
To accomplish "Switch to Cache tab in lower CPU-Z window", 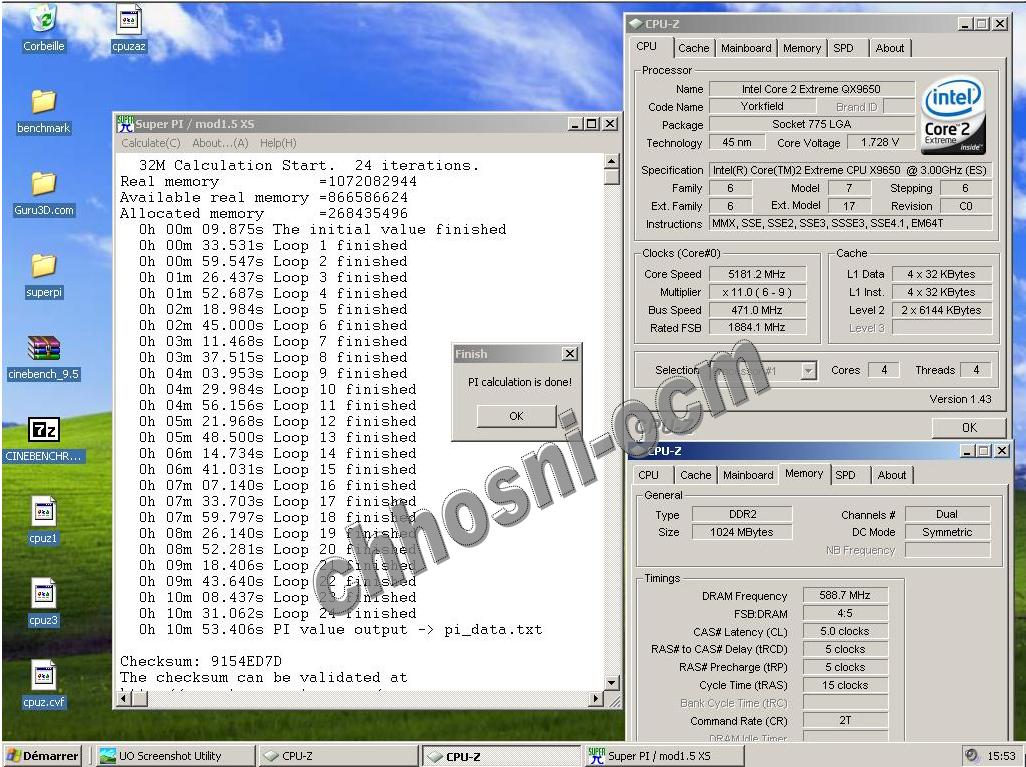I will coord(696,474).
